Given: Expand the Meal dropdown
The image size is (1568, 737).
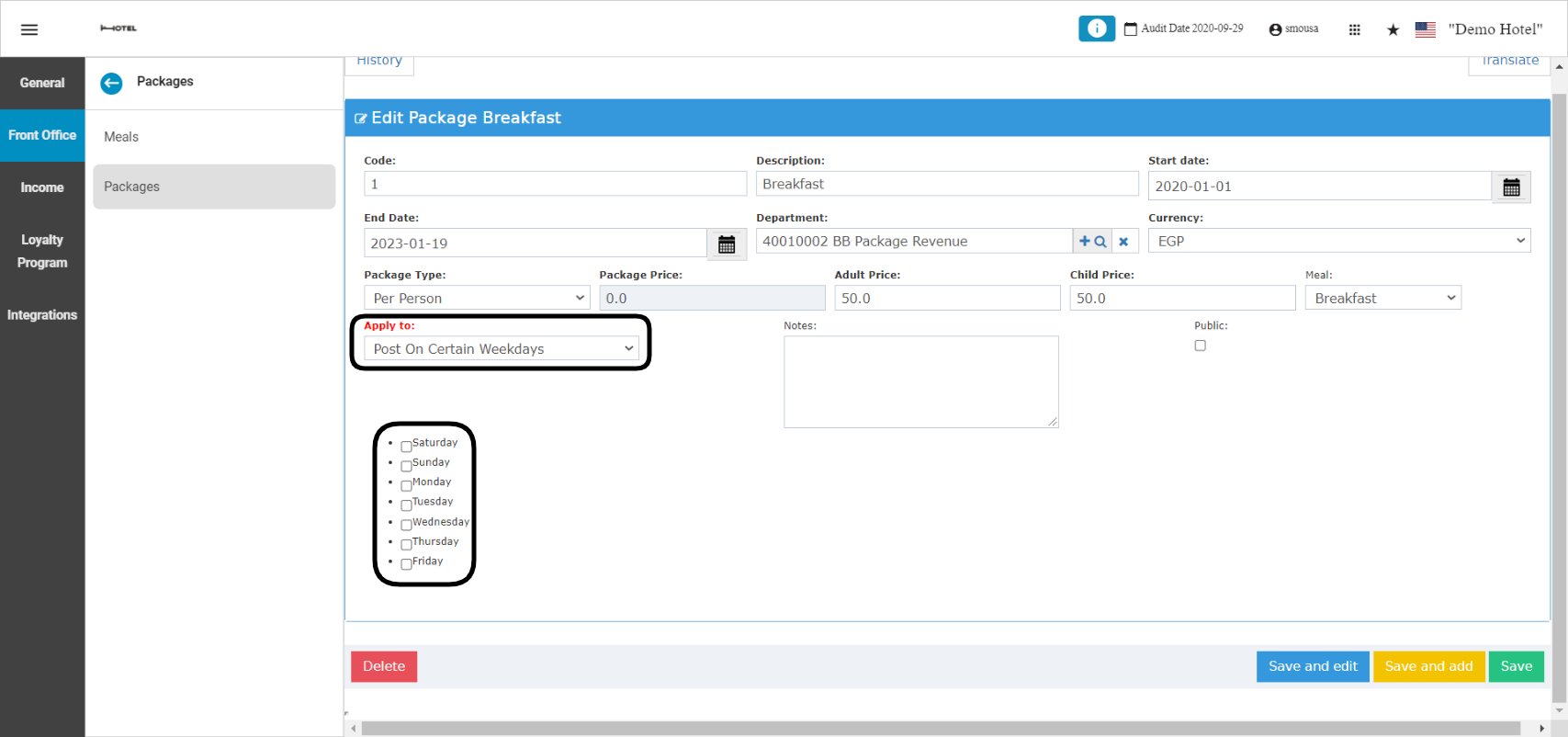Looking at the screenshot, I should (x=1383, y=298).
